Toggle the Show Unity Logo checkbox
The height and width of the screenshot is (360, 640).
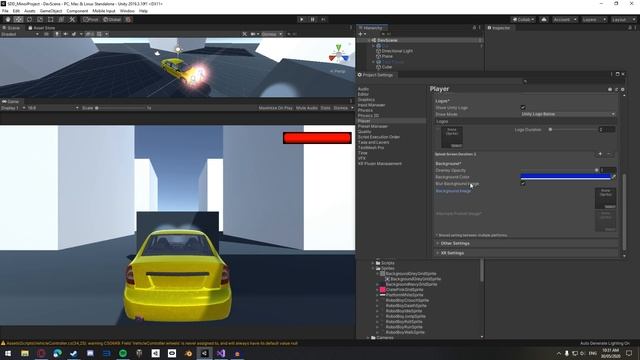[x=523, y=108]
